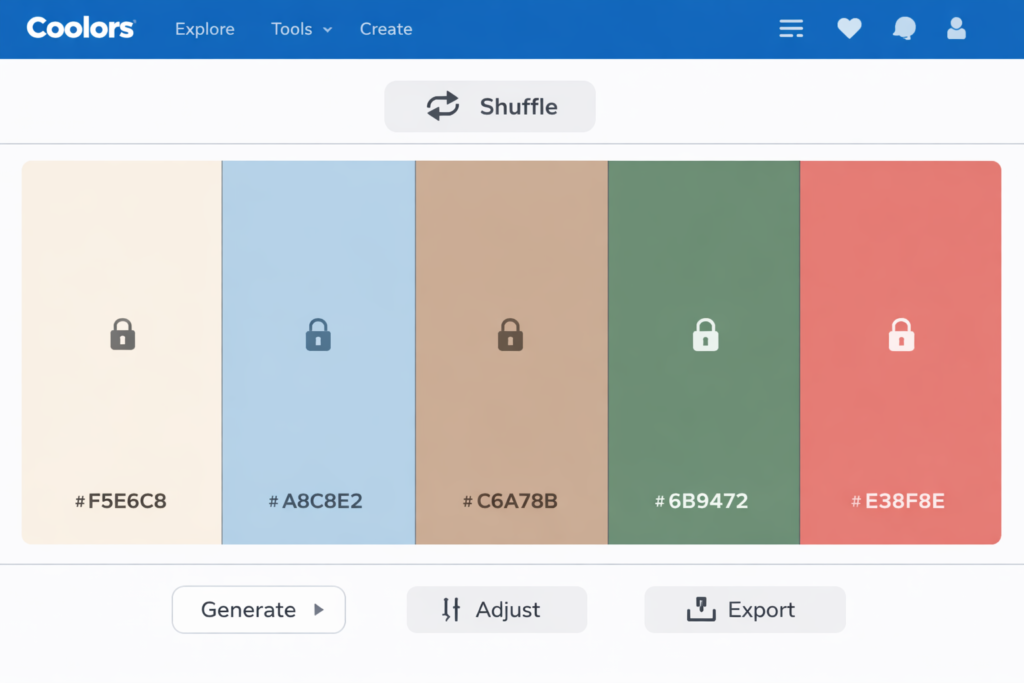Viewport: 1024px width, 683px height.
Task: Open the palettes list hamburger icon
Action: (x=791, y=28)
